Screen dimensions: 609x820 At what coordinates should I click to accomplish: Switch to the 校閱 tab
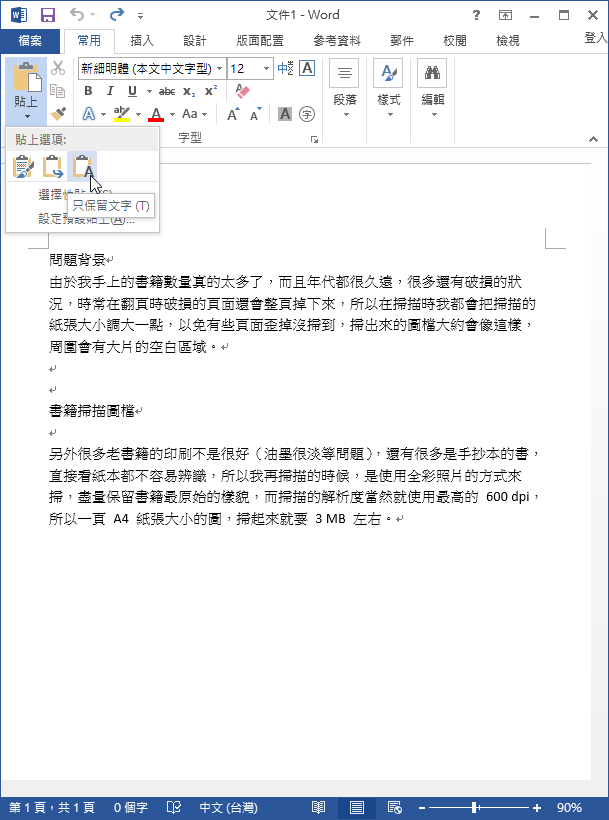pyautogui.click(x=454, y=40)
